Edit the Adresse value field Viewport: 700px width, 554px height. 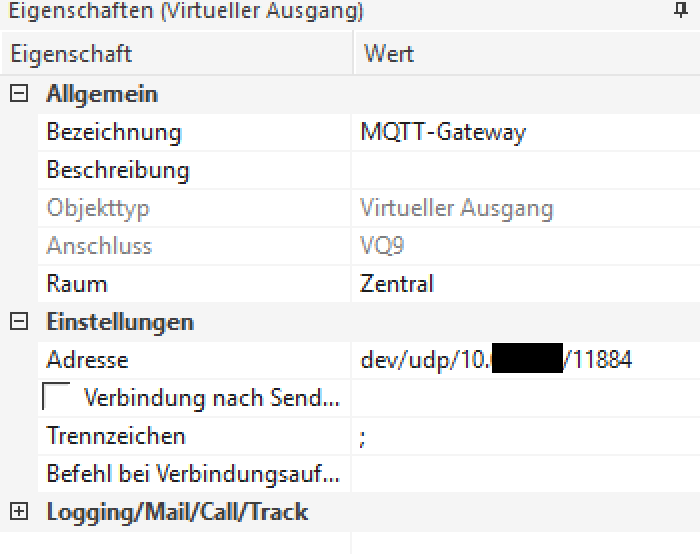click(496, 360)
